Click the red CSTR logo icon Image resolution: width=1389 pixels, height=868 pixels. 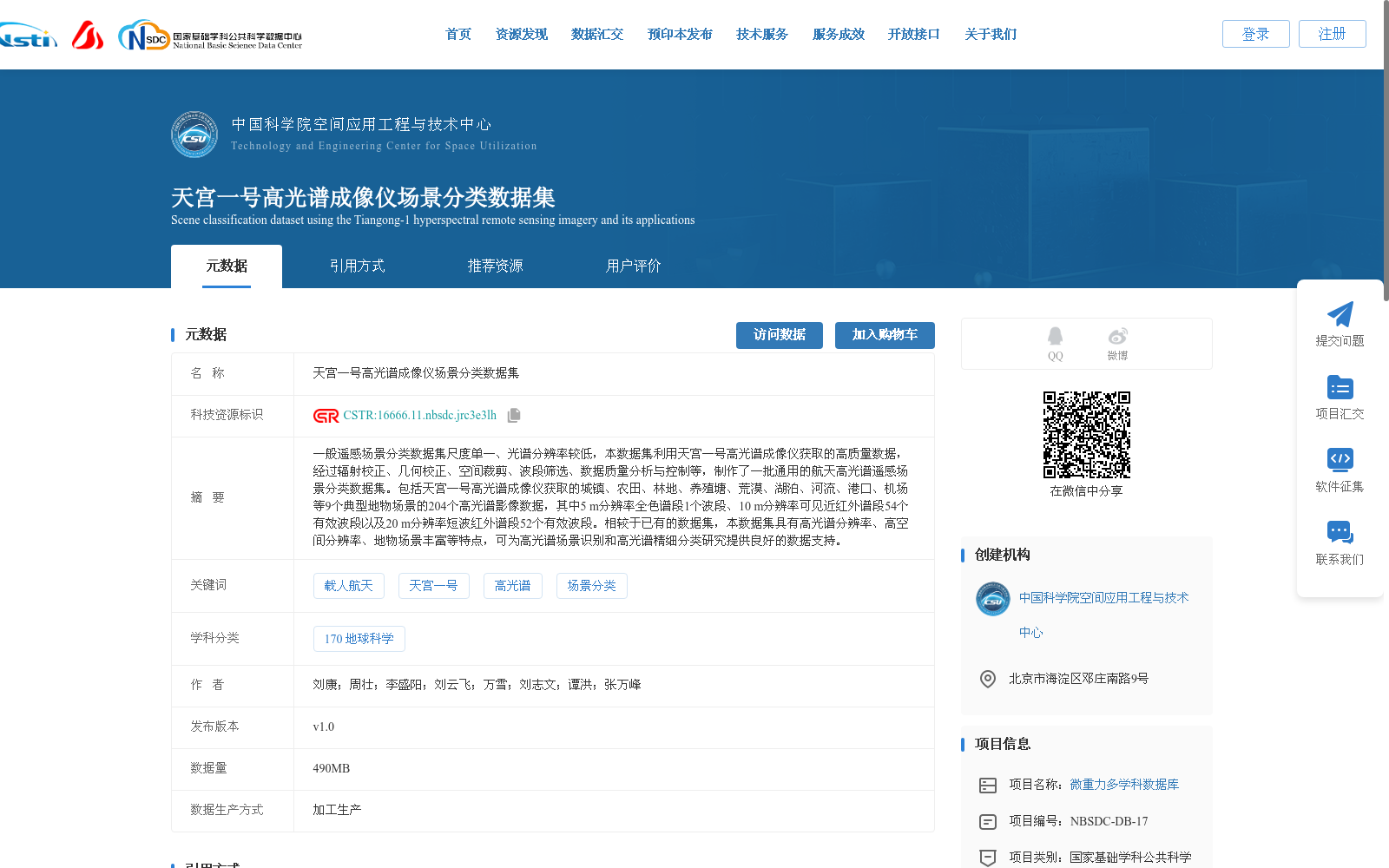tap(326, 416)
